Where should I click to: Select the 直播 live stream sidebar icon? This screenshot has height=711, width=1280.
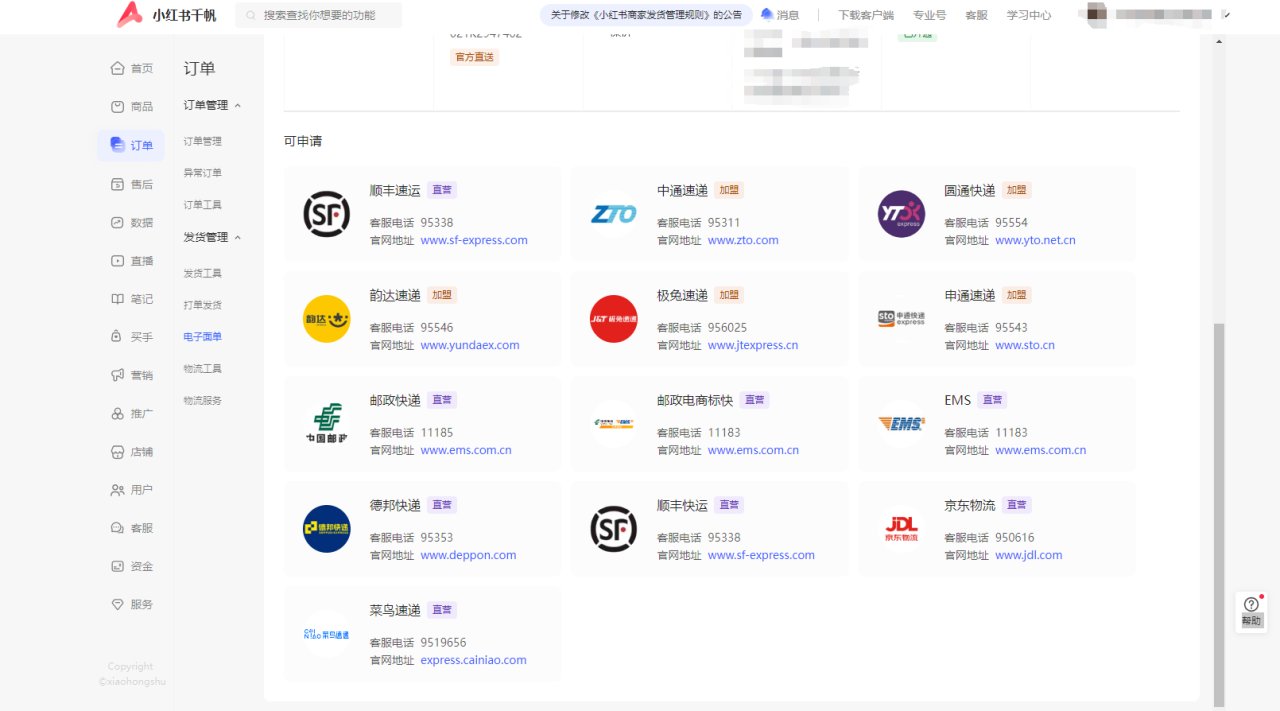point(117,261)
